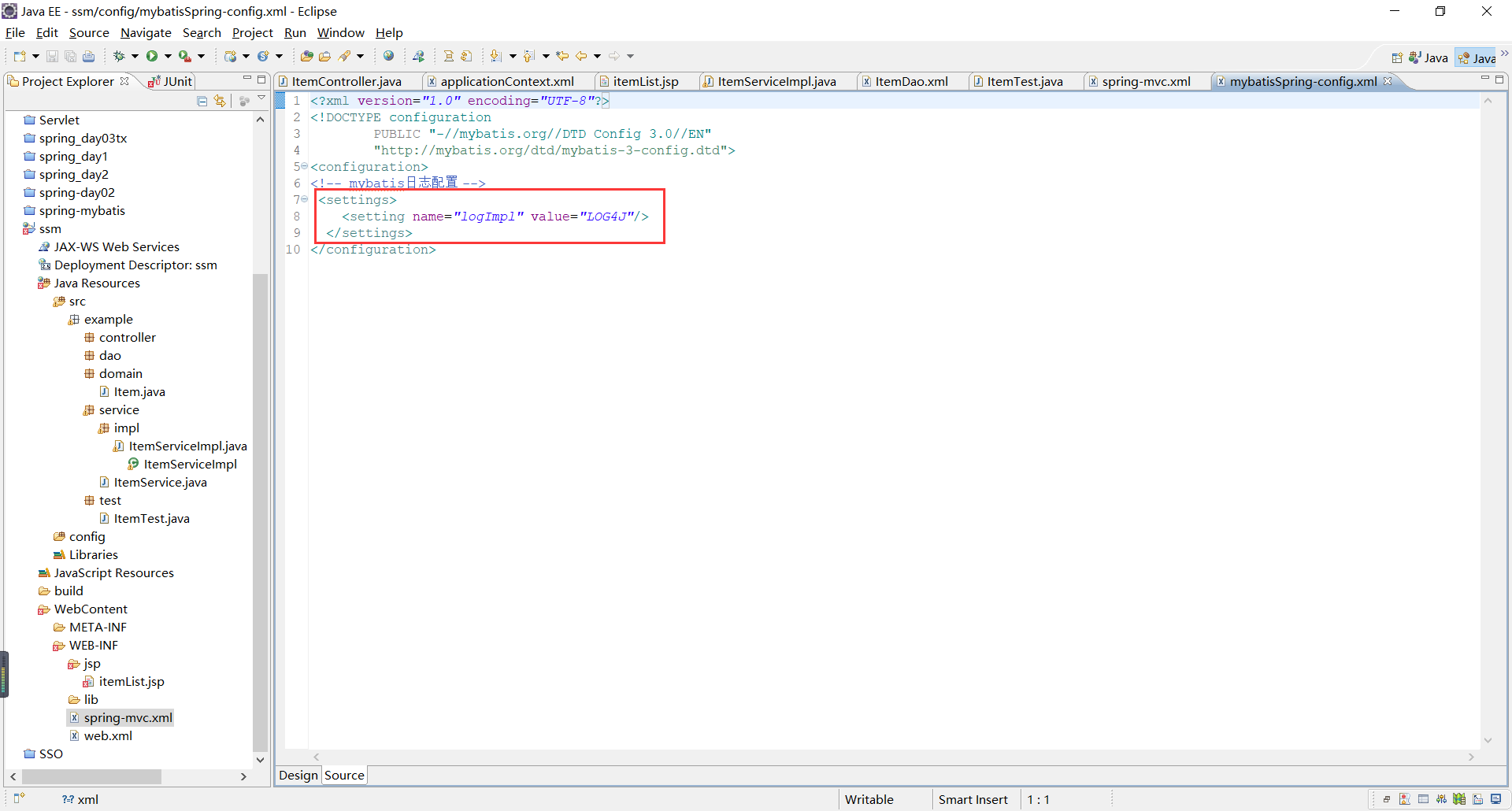Click the Next Annotation toolbar icon

(x=495, y=56)
